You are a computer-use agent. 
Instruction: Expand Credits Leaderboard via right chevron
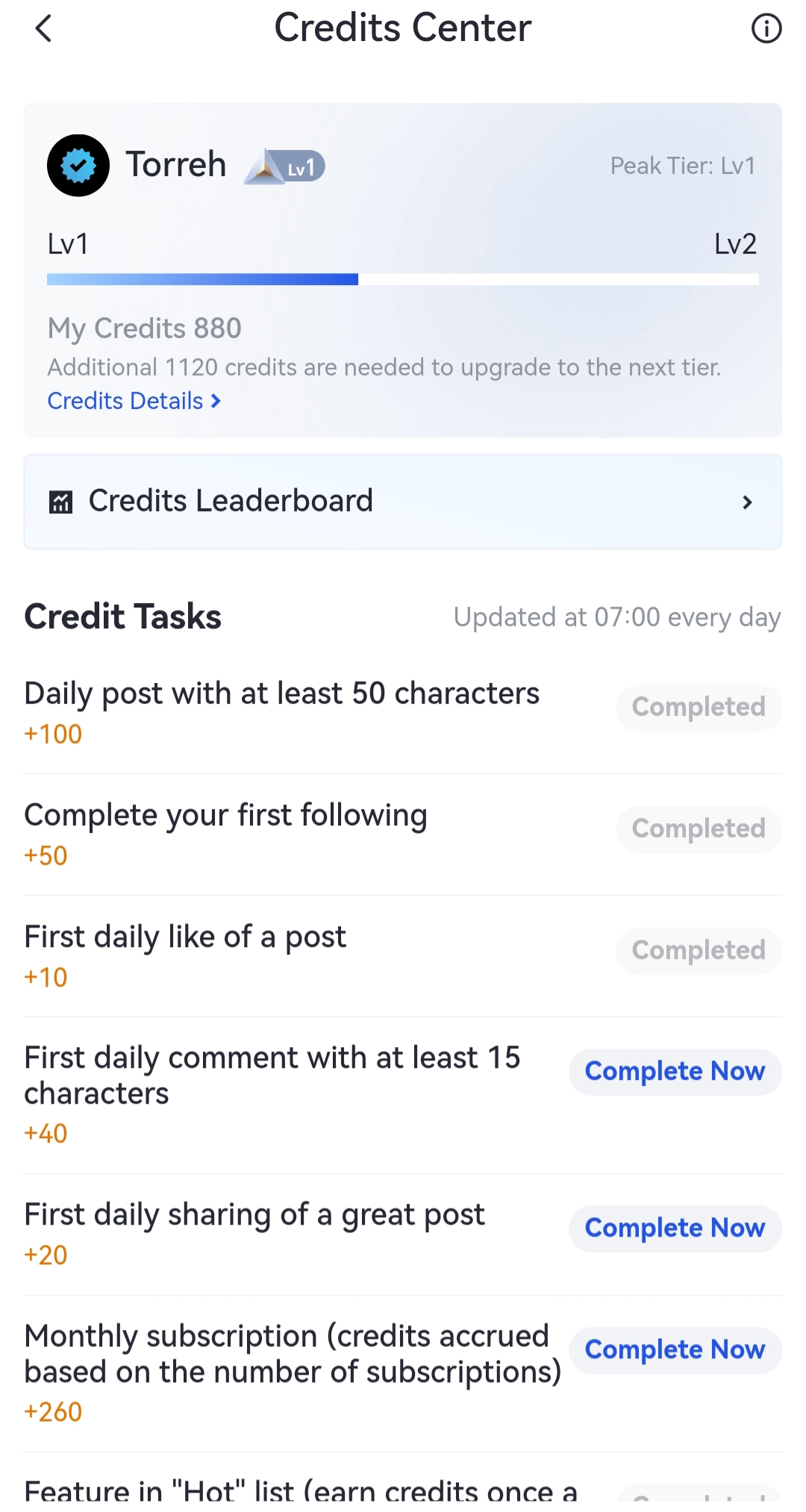[x=747, y=502]
